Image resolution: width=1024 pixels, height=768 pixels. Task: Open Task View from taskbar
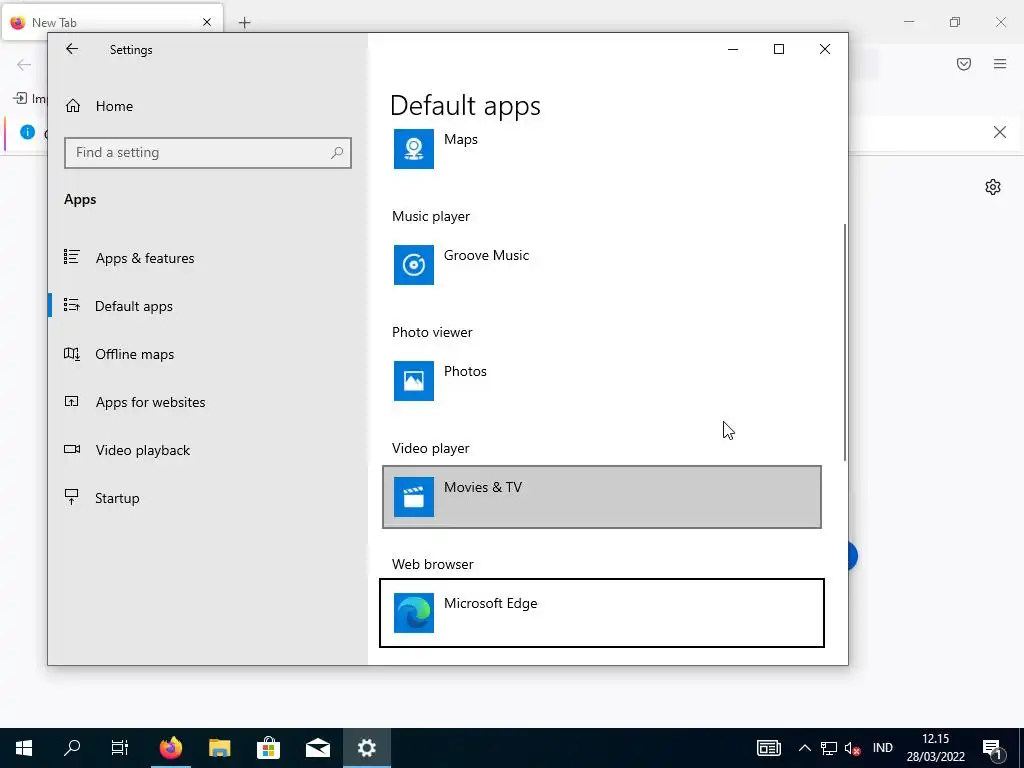[120, 748]
